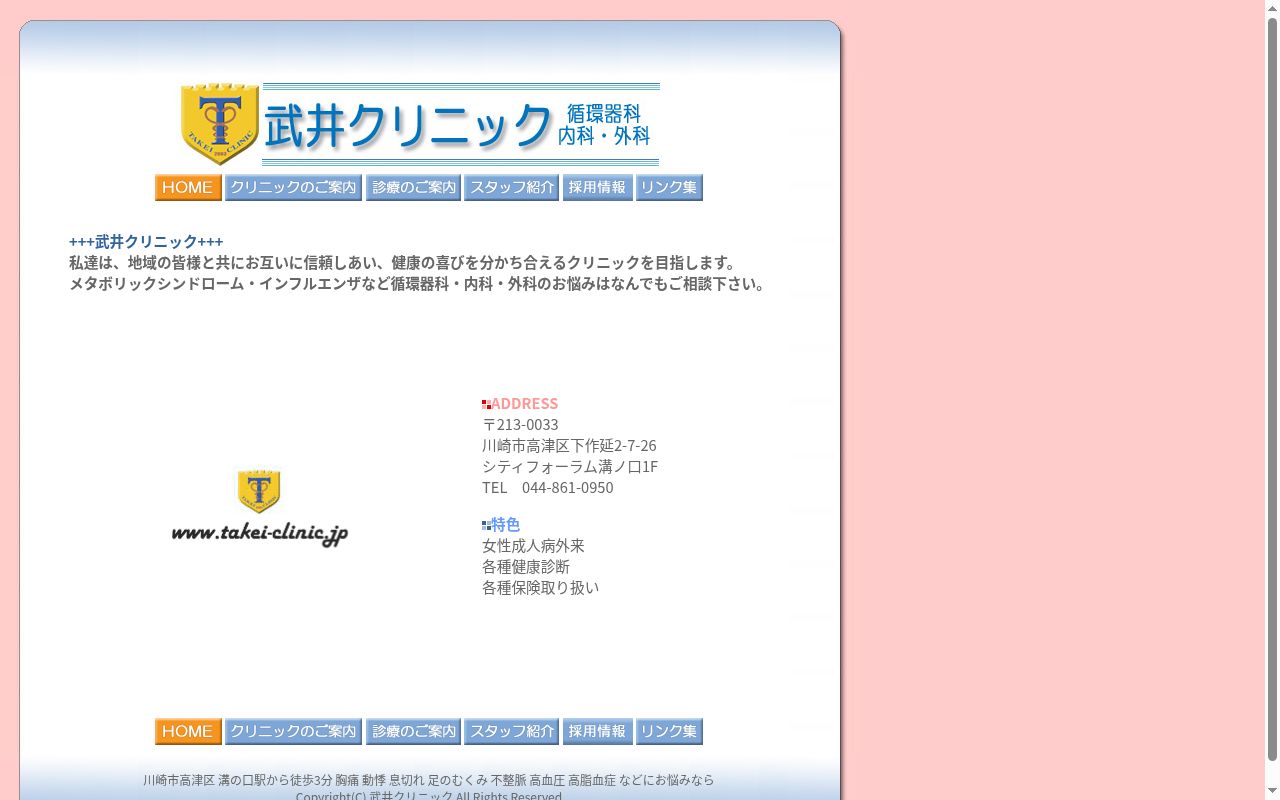Click the red ADDRESS heading icon
1280x800 pixels.
[486, 404]
